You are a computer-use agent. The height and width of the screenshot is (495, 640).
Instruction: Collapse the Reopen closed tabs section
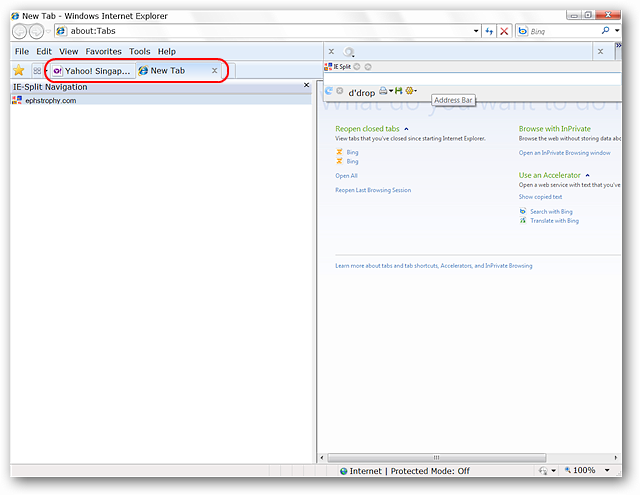click(x=406, y=129)
